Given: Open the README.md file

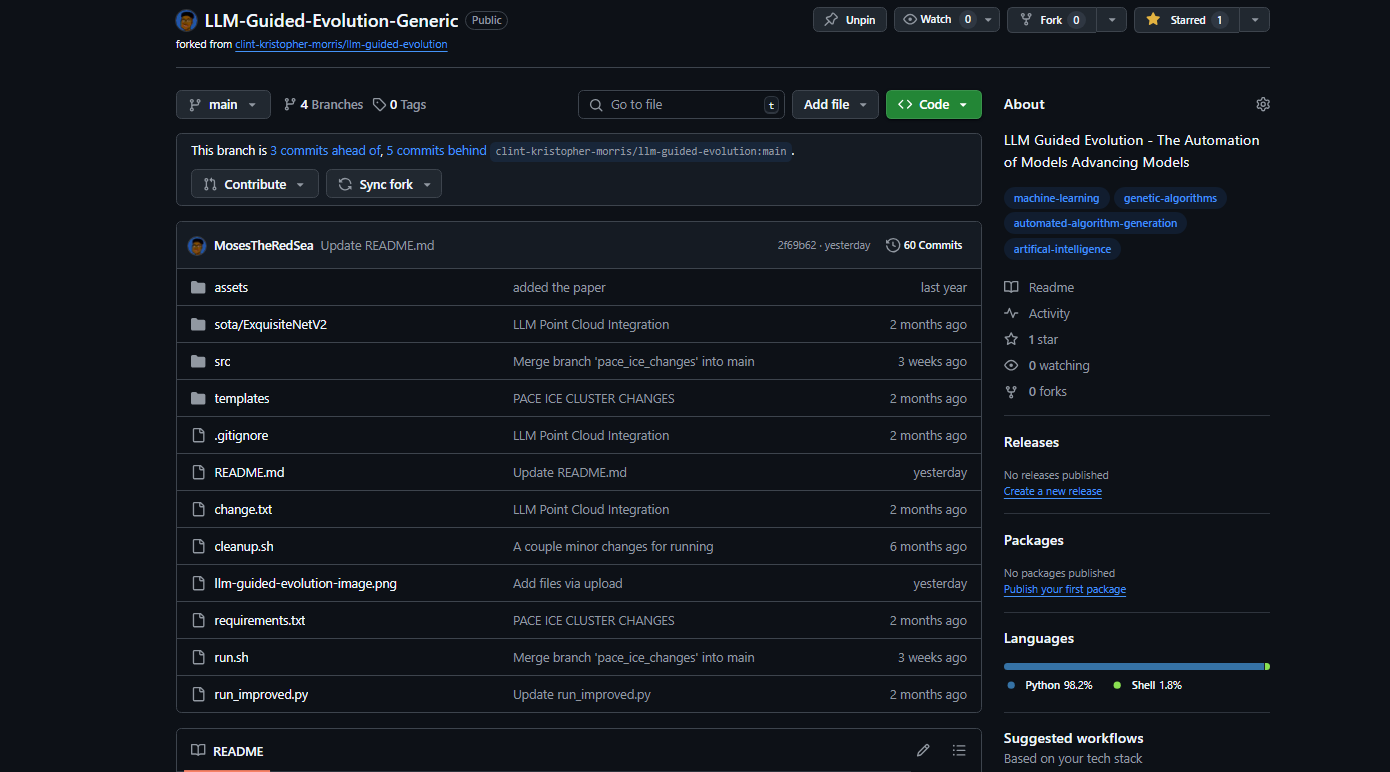Looking at the screenshot, I should pyautogui.click(x=249, y=472).
